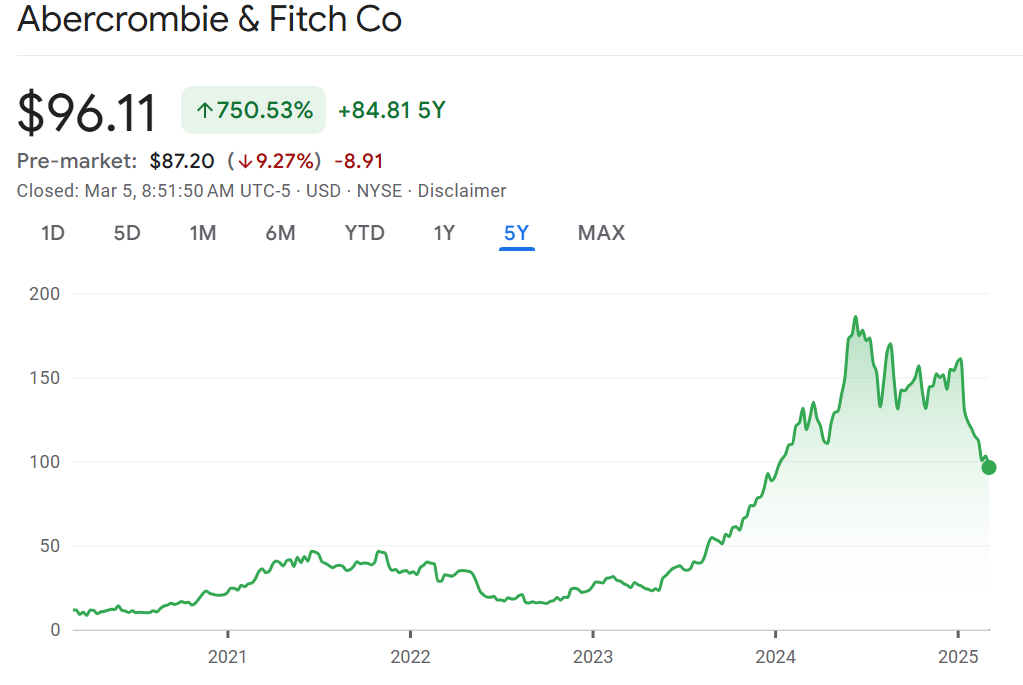Click the active 5Y tab
Screen dimensions: 1023x685
pos(517,233)
